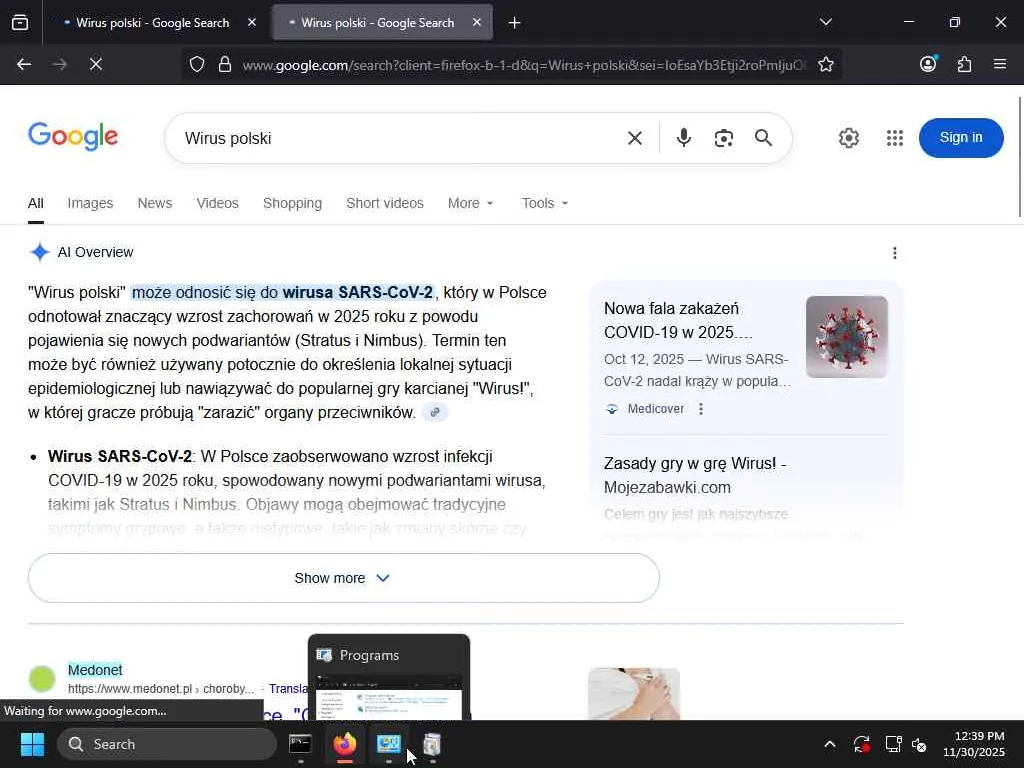Open Google quick settings gear
The image size is (1024, 768).
pos(848,138)
